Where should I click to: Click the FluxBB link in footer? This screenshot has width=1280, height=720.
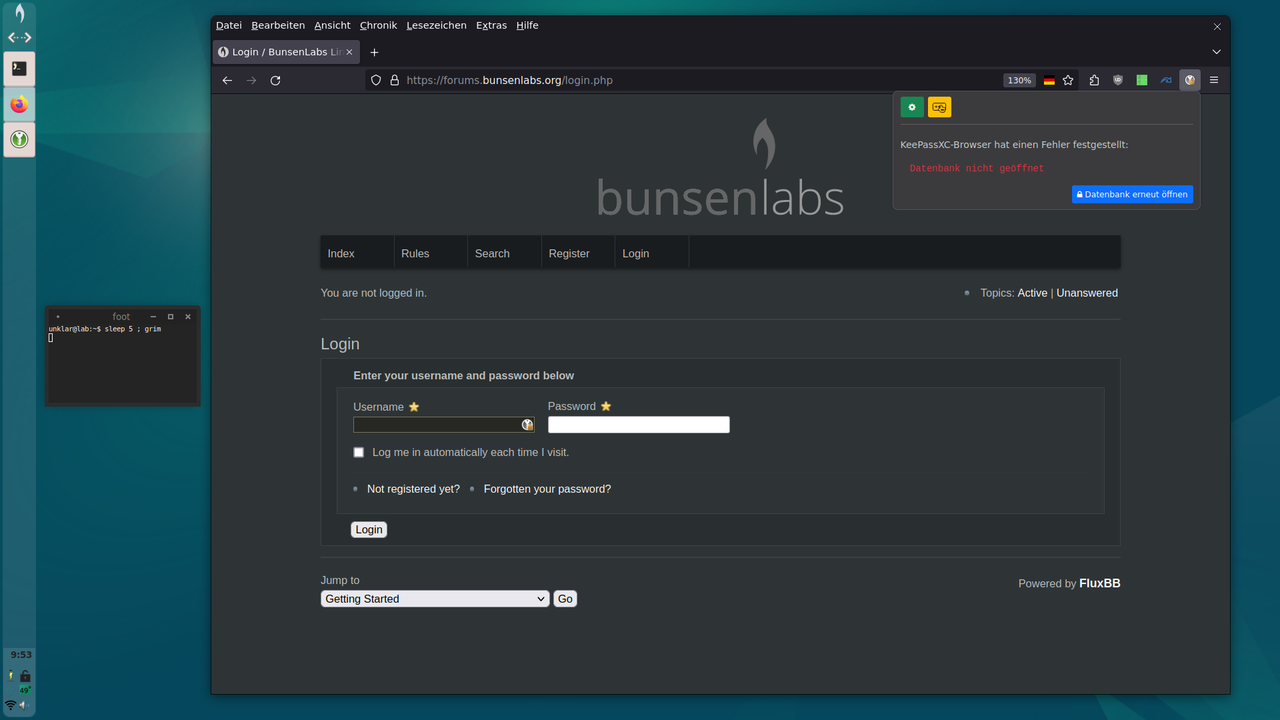[x=1100, y=583]
